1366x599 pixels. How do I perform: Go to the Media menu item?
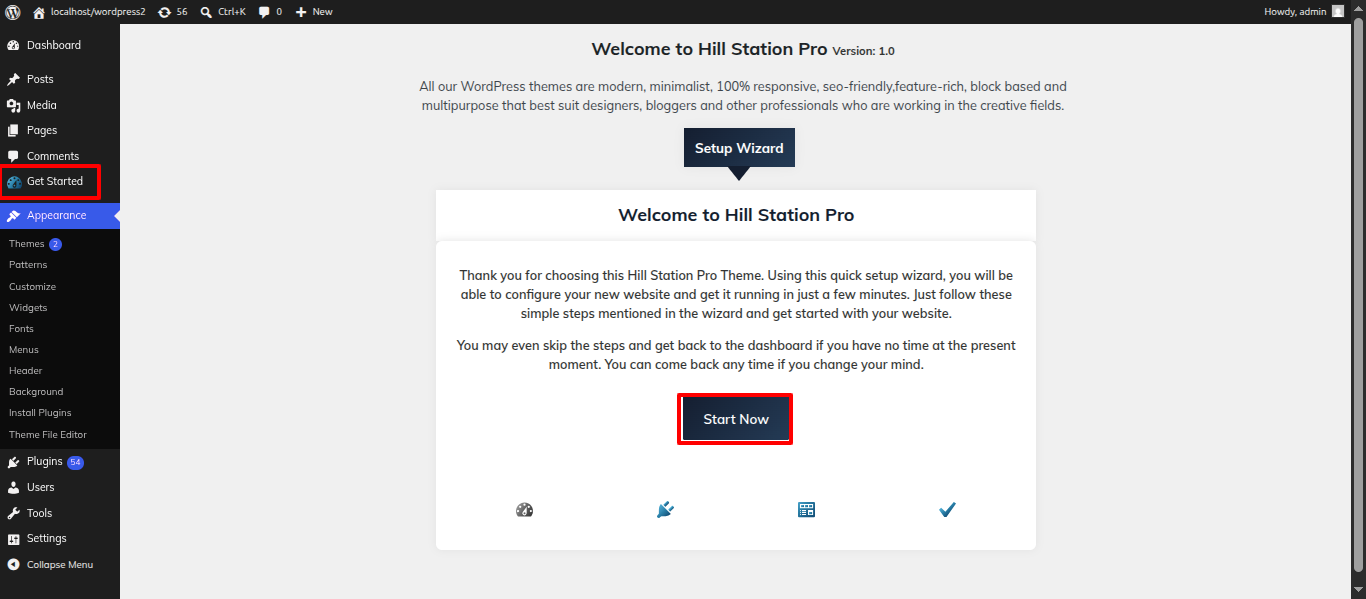tap(60, 105)
